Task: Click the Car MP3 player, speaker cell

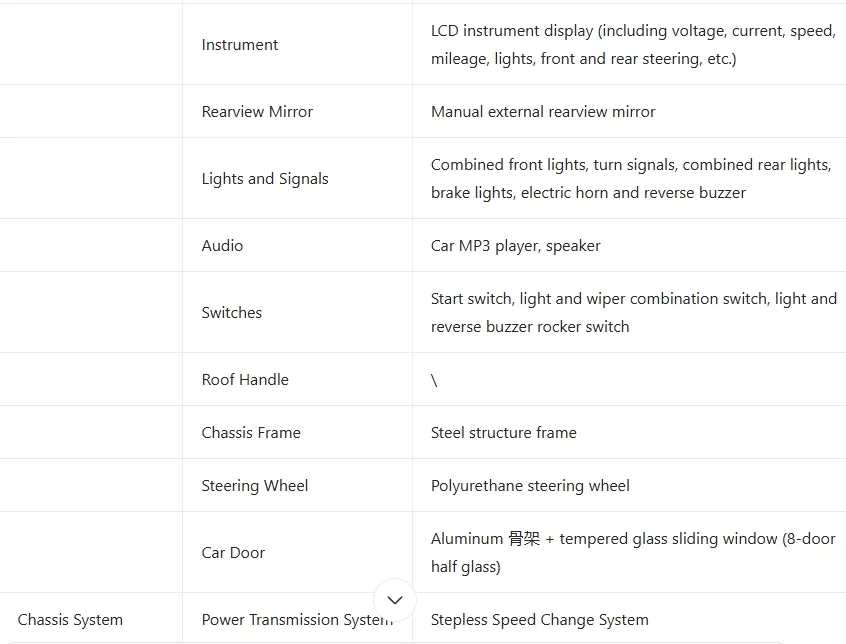Action: [x=515, y=245]
